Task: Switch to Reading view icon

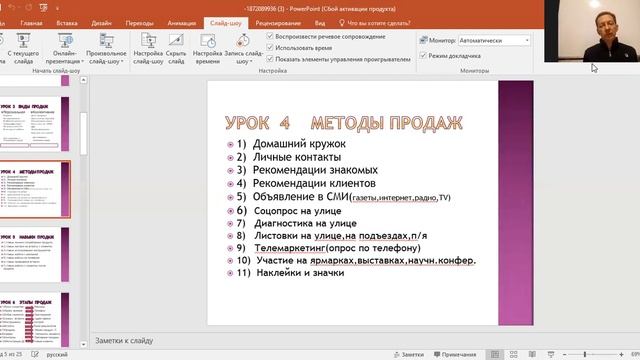Action: 532,354
